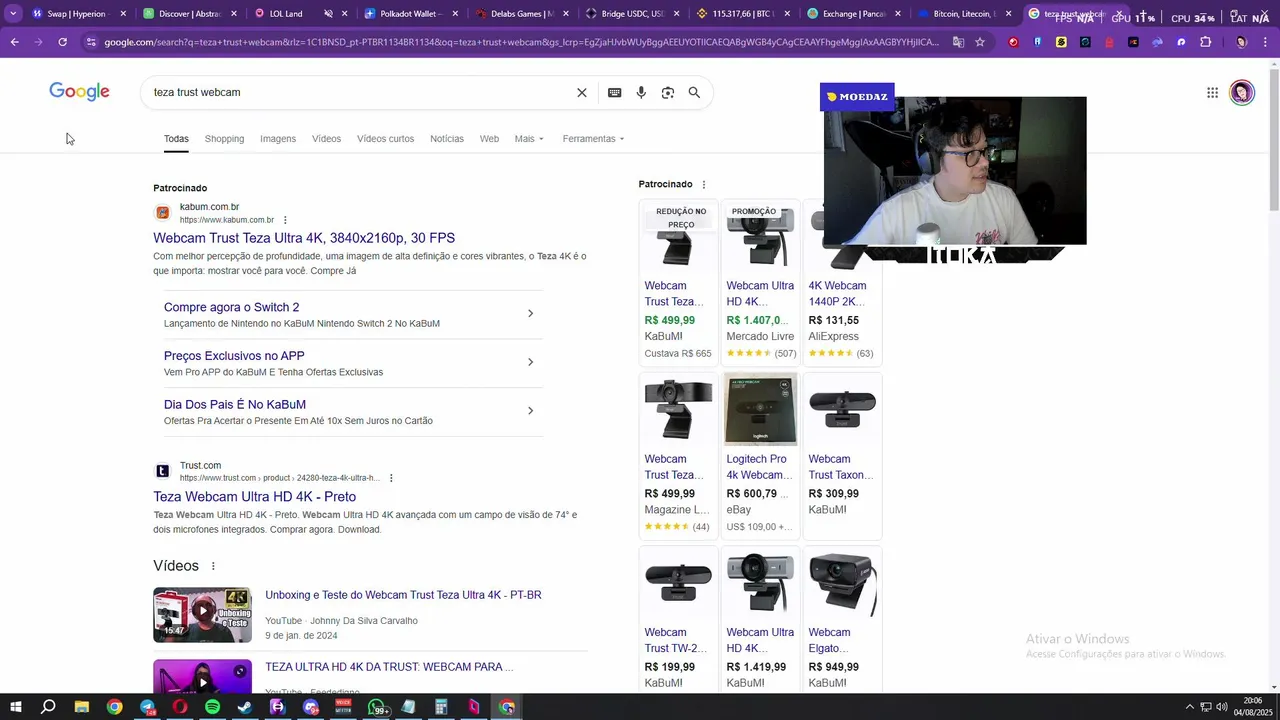Expand the Mais search filter dropdown
Viewport: 1280px width, 720px height.
click(x=529, y=139)
